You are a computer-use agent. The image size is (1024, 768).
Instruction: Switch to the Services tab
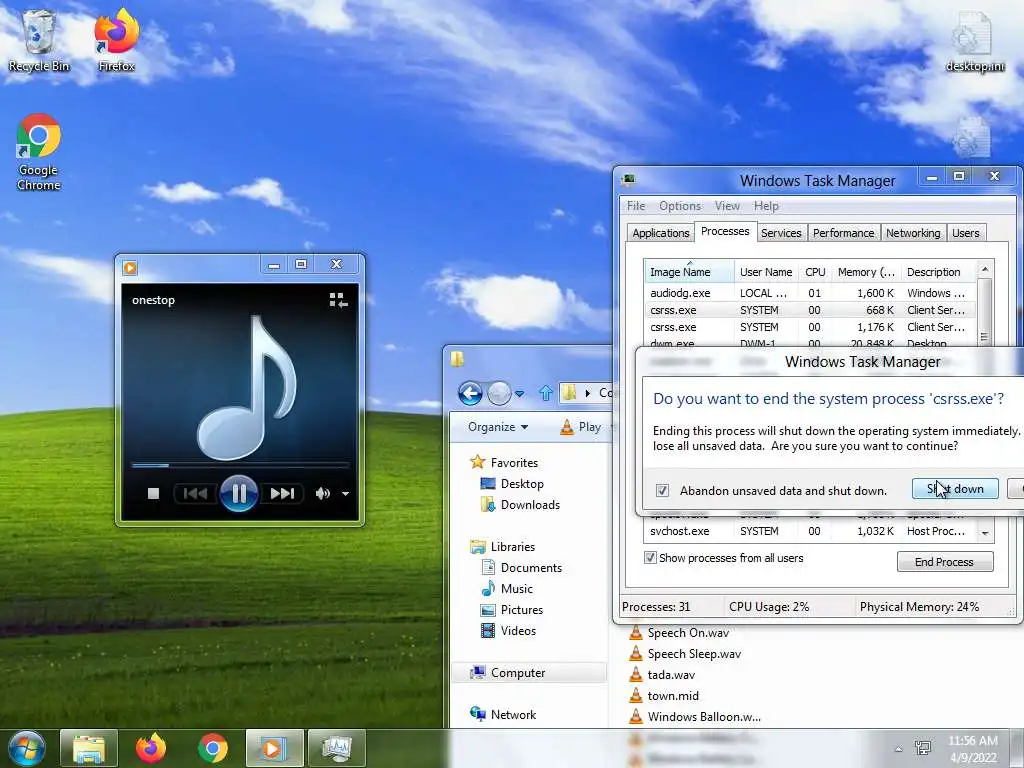coord(781,233)
